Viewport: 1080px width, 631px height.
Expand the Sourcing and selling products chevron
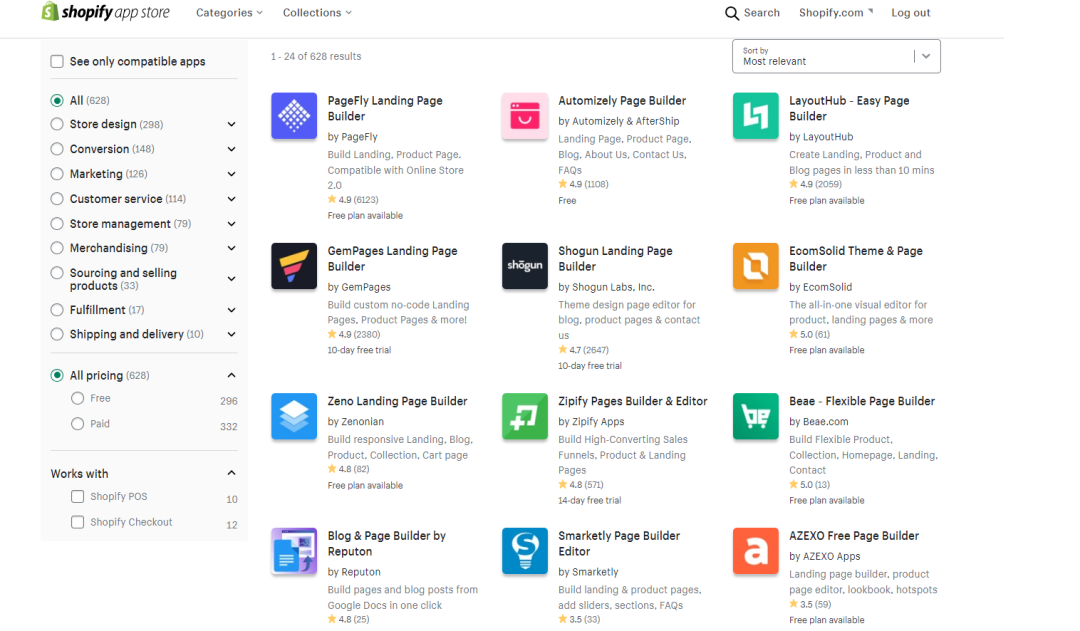(x=231, y=279)
